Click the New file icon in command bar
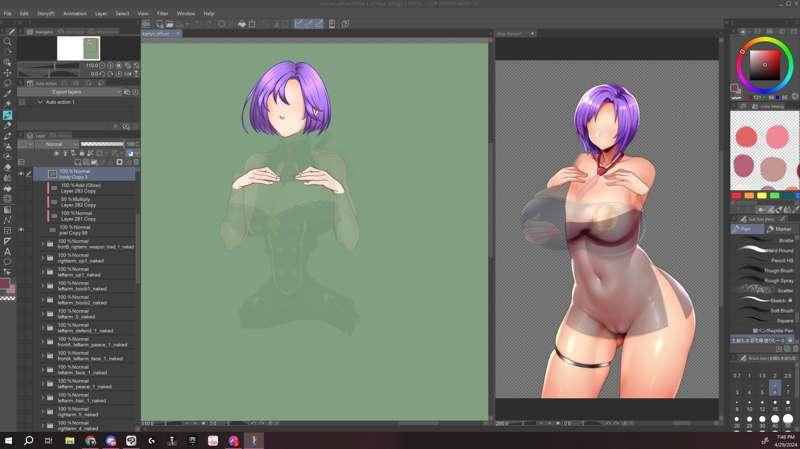The width and height of the screenshot is (800, 449). pyautogui.click(x=160, y=24)
